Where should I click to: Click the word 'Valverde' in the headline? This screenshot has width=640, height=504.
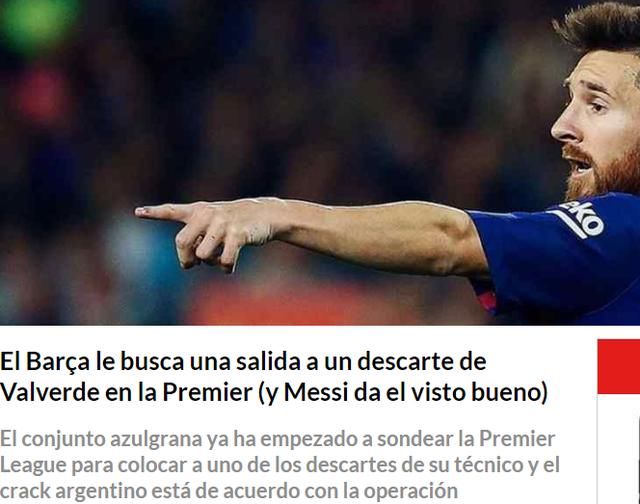point(50,393)
